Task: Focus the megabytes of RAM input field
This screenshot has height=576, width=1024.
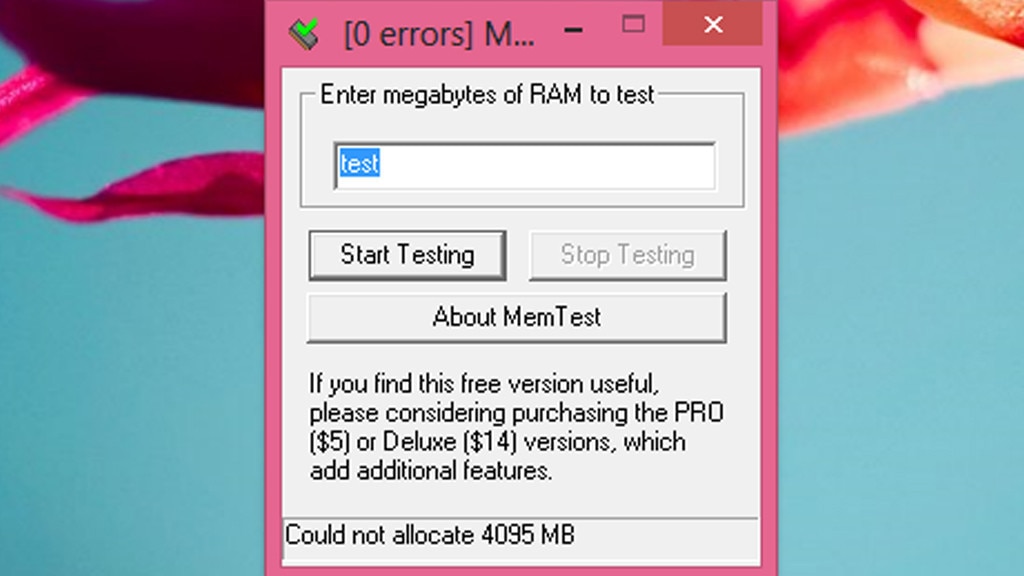Action: (525, 166)
